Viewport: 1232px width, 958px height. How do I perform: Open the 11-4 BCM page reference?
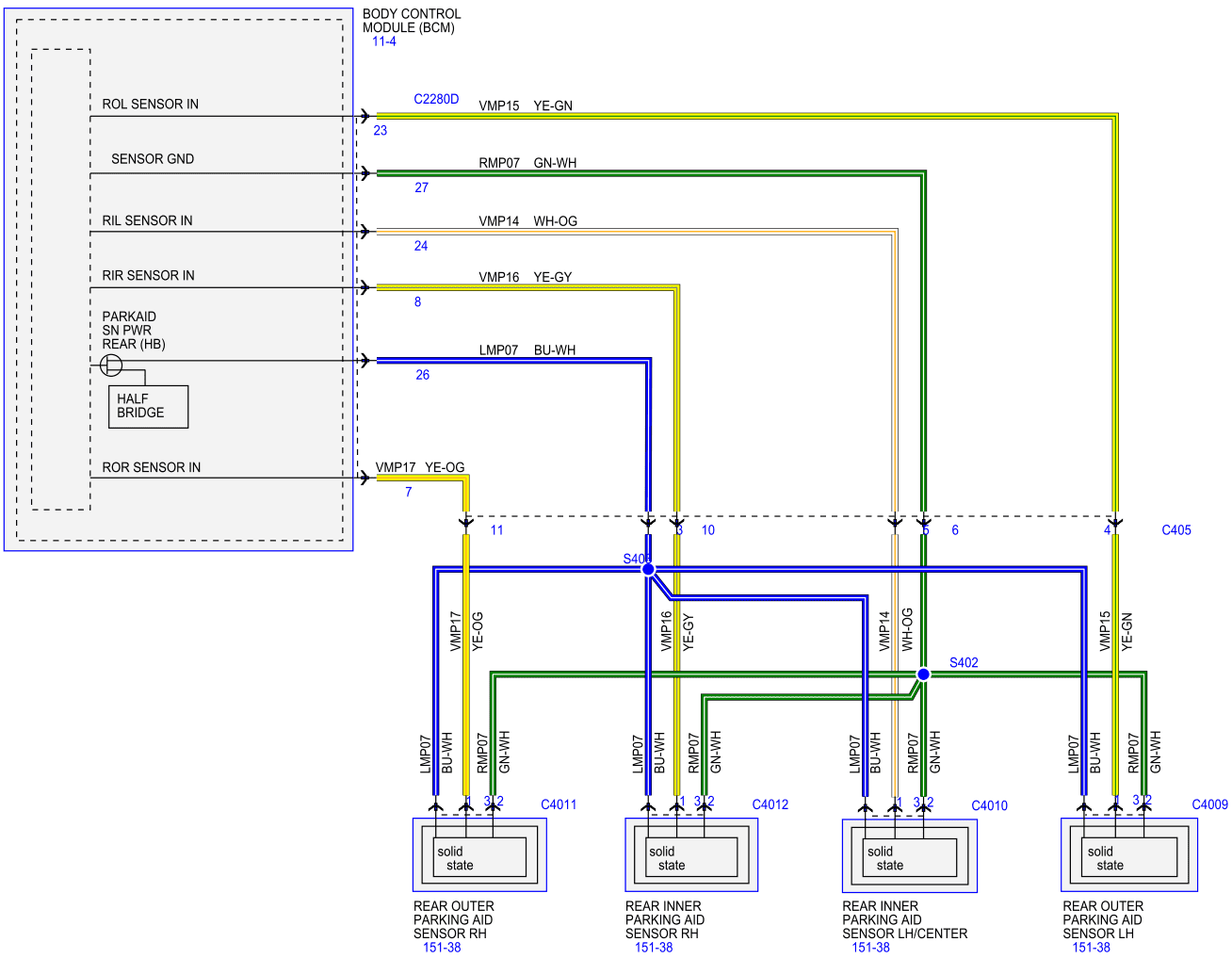384,41
